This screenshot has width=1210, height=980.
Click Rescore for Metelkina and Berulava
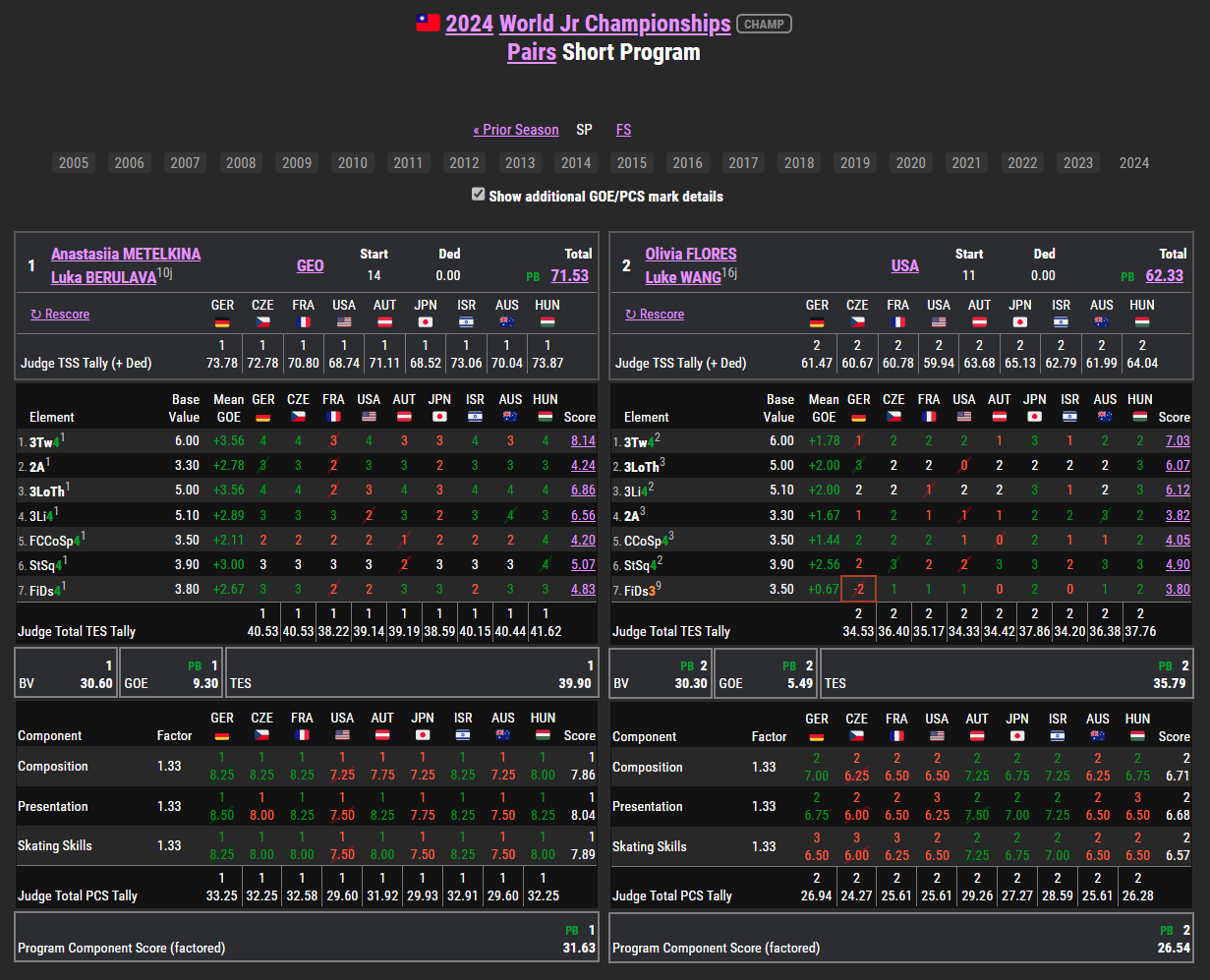60,315
